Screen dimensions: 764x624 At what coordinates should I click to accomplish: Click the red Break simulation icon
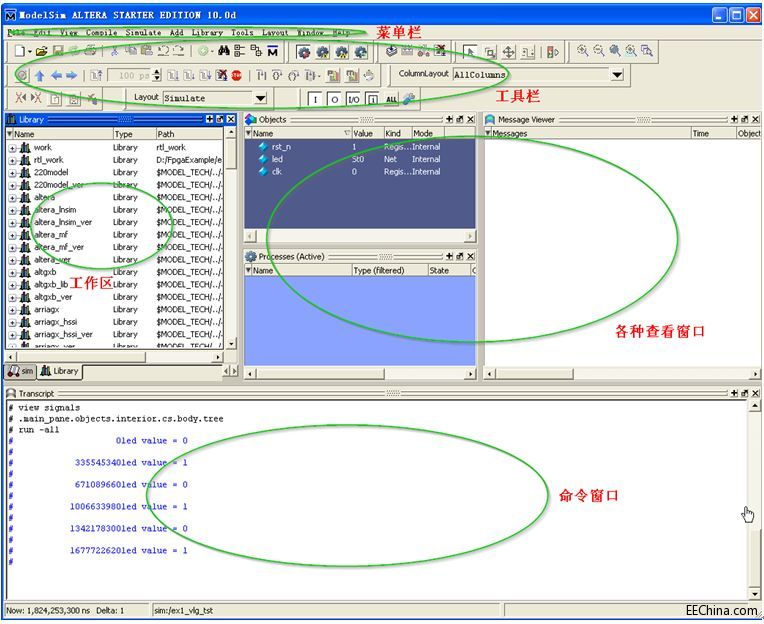236,75
